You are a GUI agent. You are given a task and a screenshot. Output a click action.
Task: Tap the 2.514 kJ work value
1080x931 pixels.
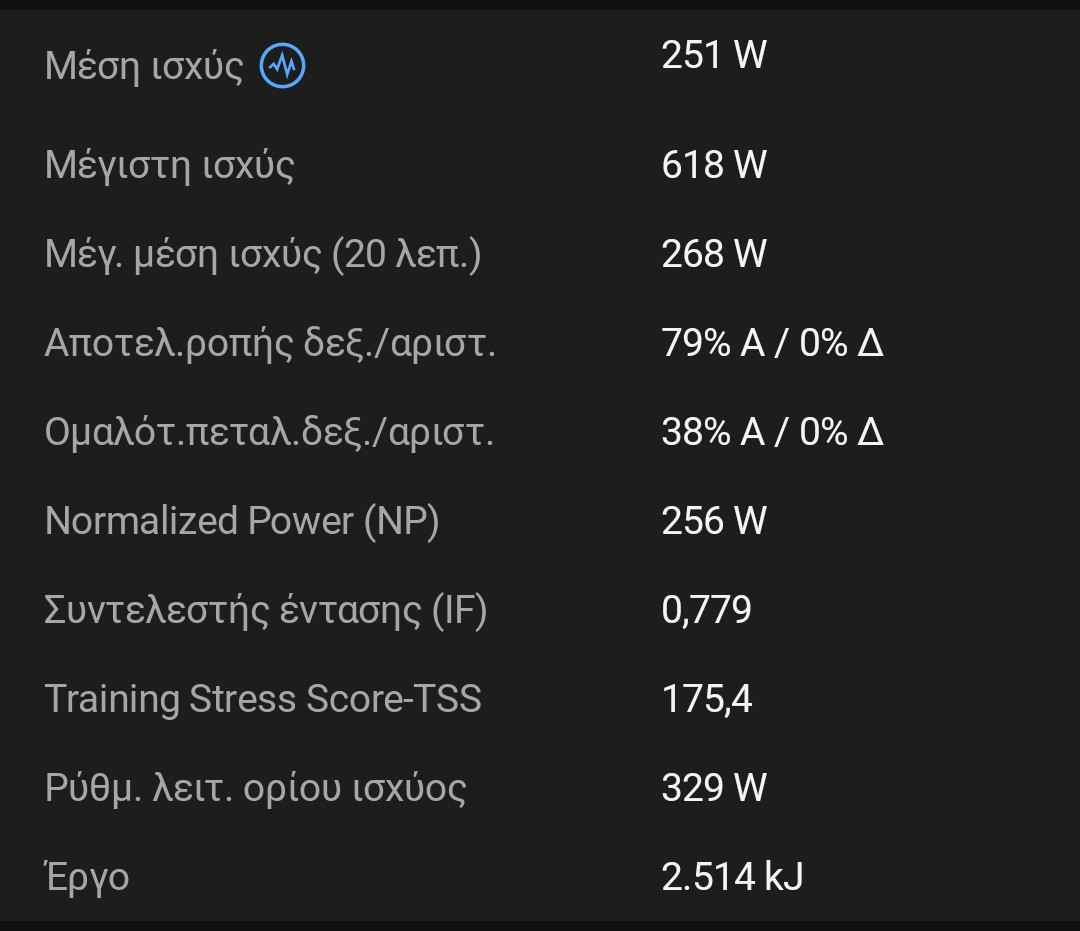732,877
